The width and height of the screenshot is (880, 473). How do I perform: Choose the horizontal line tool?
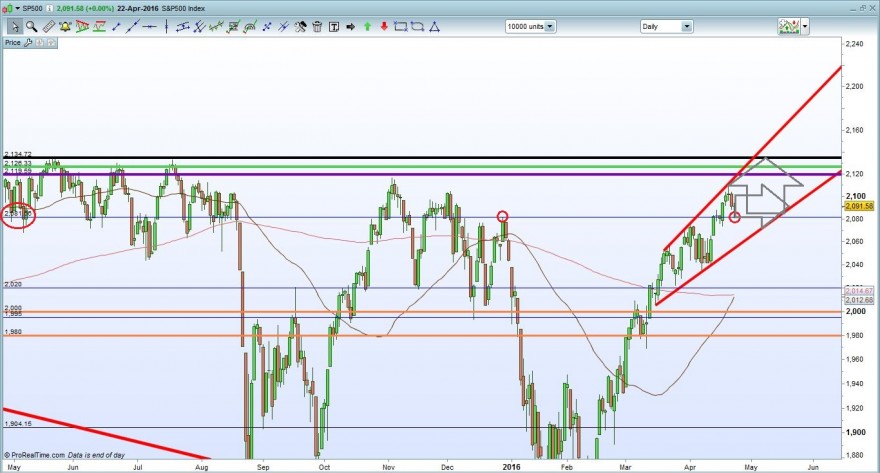149,26
